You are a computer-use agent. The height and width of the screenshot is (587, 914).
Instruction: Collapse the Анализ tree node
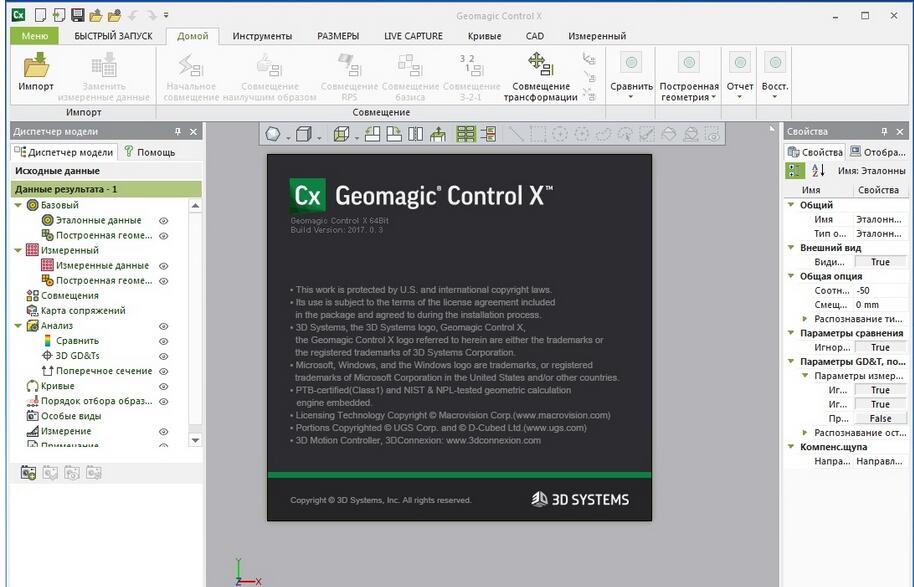[x=18, y=326]
